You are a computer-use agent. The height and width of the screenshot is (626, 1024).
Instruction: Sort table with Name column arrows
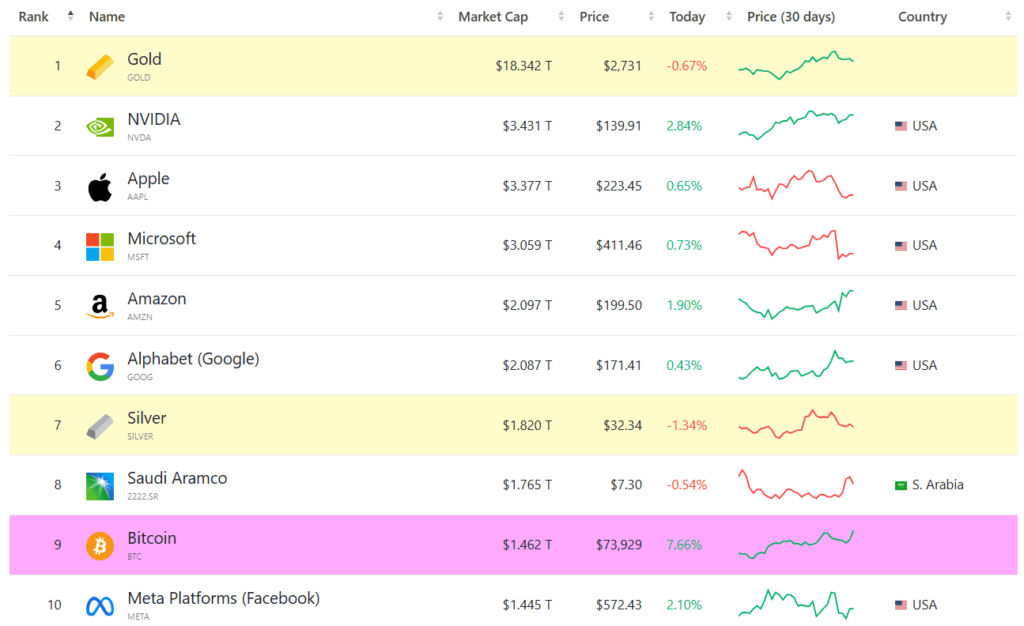click(440, 16)
